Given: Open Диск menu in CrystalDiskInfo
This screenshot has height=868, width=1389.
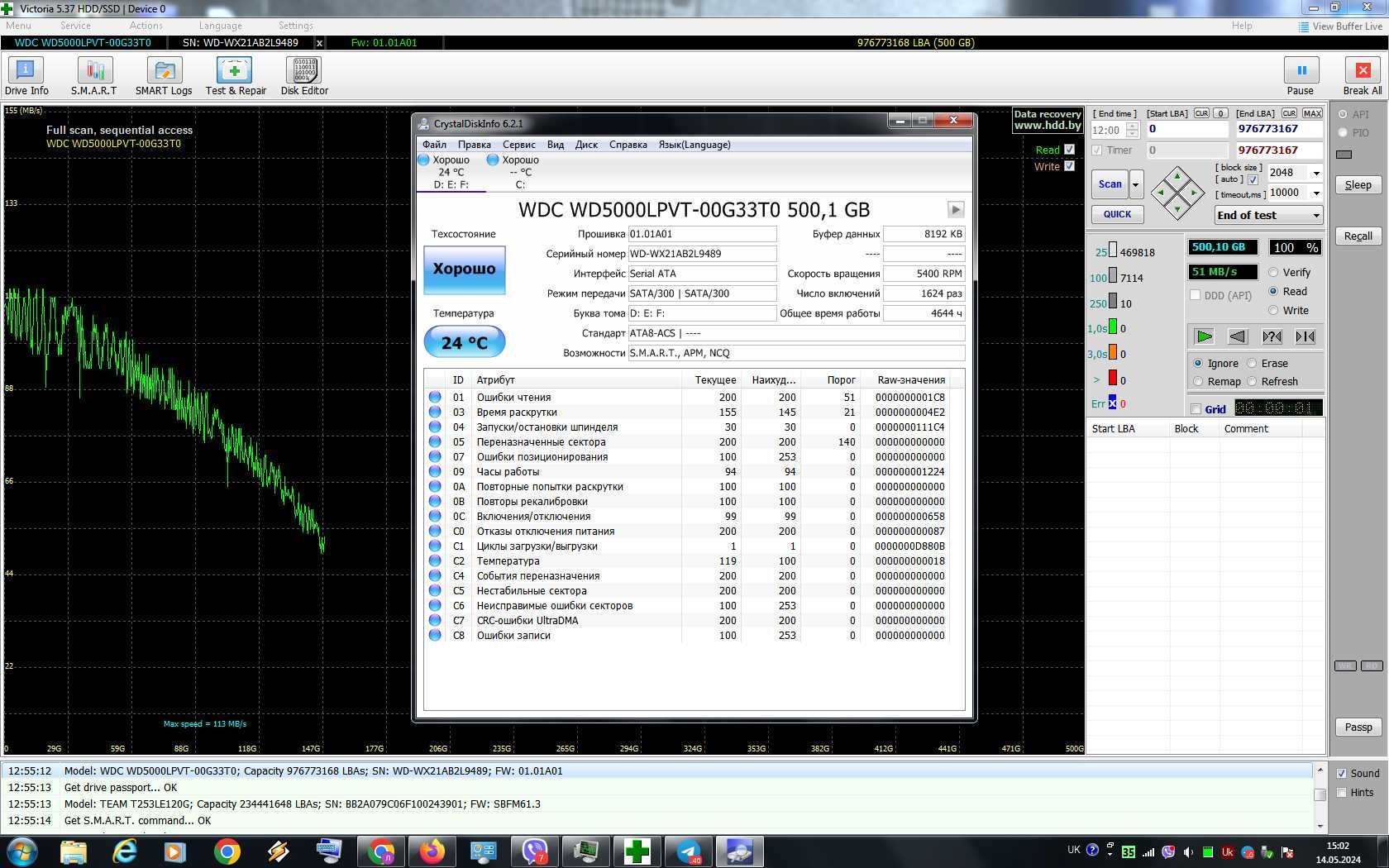Looking at the screenshot, I should [x=586, y=145].
